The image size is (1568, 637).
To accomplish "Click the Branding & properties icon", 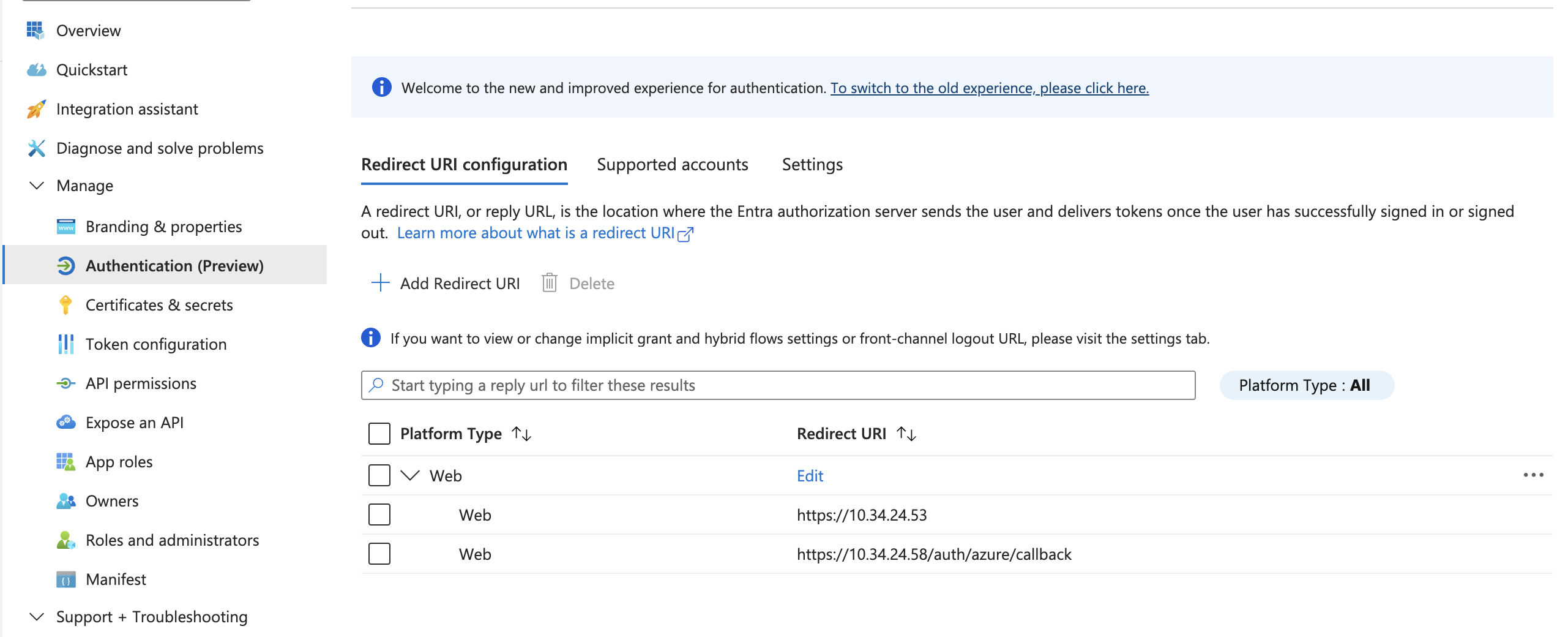I will tap(65, 227).
